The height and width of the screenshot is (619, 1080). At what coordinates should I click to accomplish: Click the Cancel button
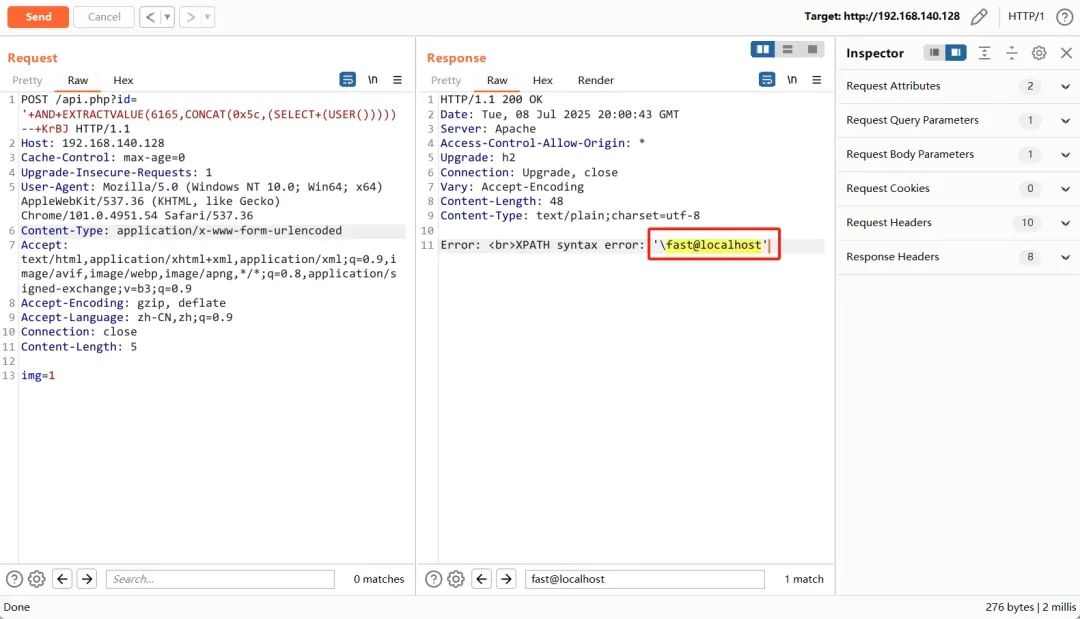tap(103, 17)
